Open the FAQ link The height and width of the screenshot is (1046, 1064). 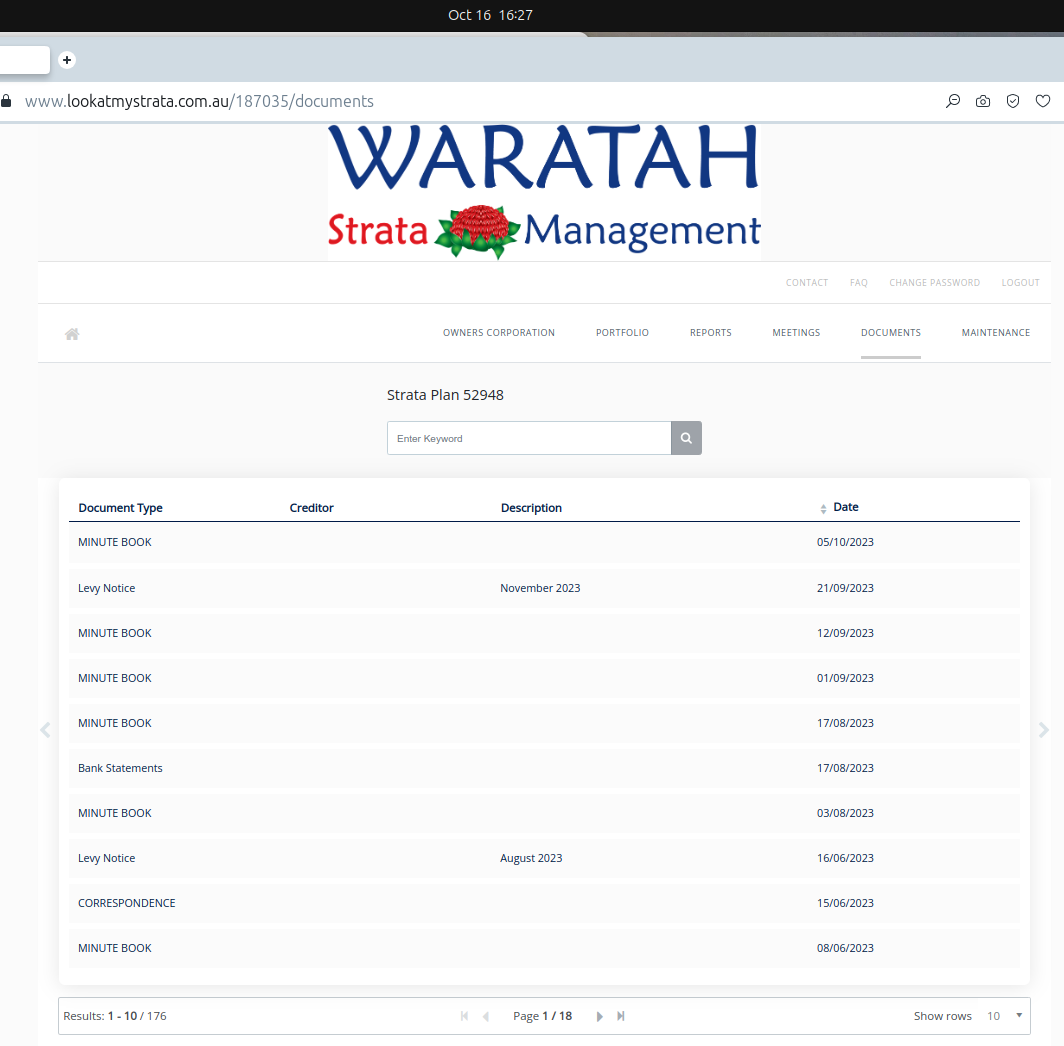click(858, 282)
